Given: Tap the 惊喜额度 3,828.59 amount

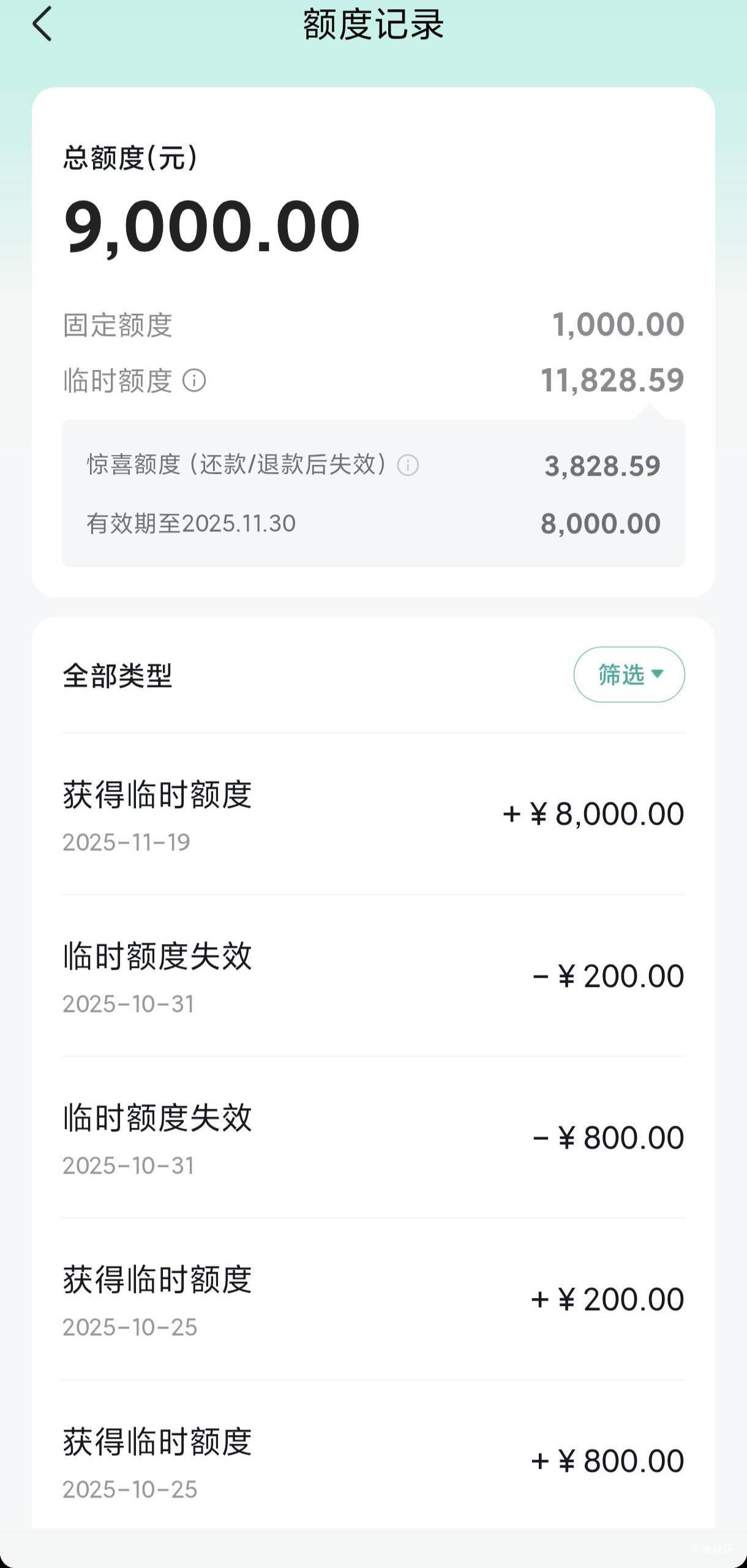Looking at the screenshot, I should point(602,466).
